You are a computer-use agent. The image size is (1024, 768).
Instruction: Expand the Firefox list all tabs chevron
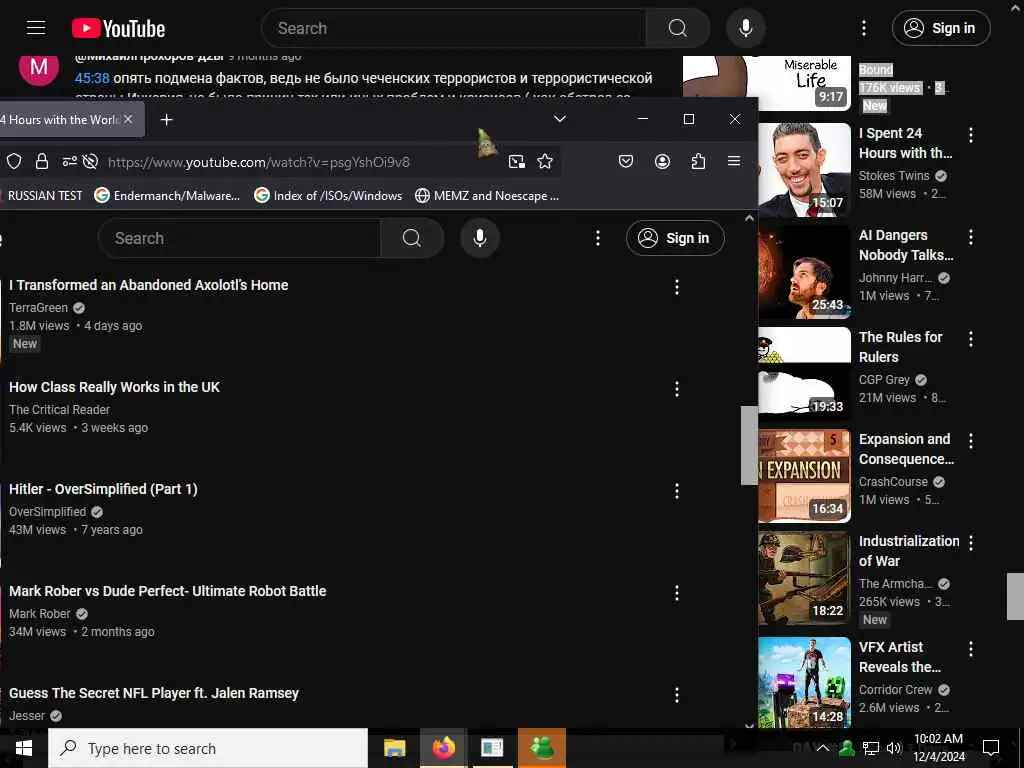(560, 119)
